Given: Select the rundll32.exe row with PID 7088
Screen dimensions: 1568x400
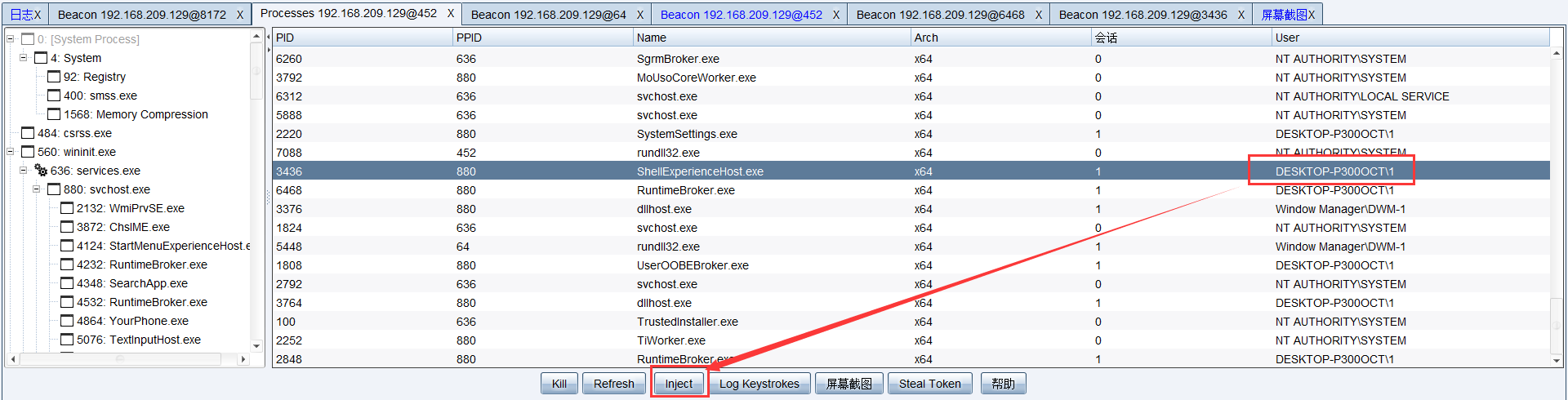Looking at the screenshot, I should click(911, 153).
